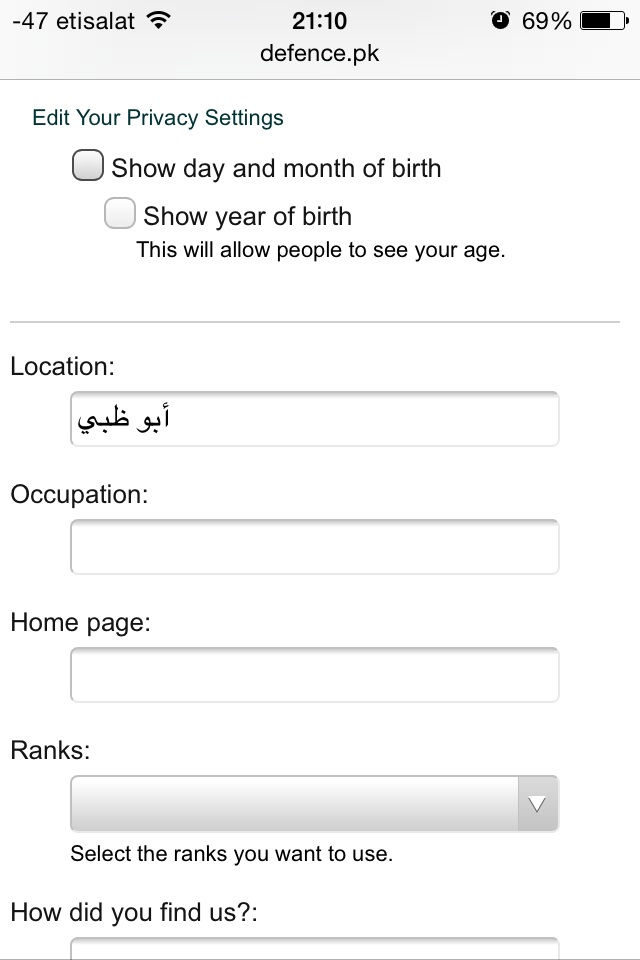Tap the alarm clock status icon
Image resolution: width=640 pixels, height=960 pixels.
click(x=500, y=21)
